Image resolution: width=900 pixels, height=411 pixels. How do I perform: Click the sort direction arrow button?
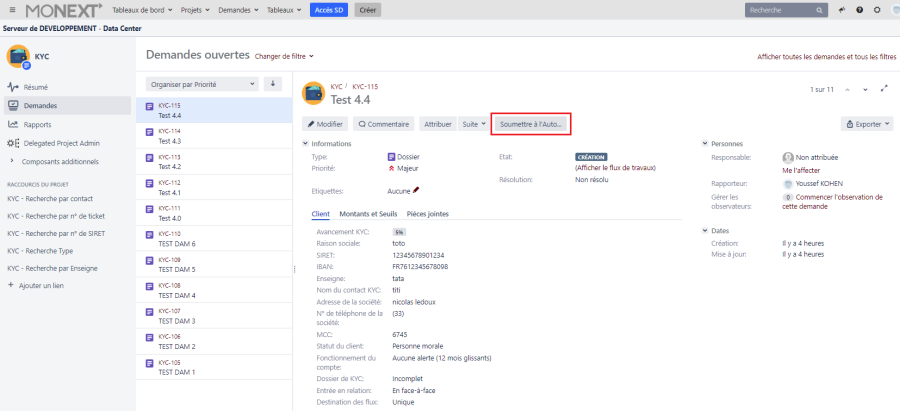tap(273, 84)
